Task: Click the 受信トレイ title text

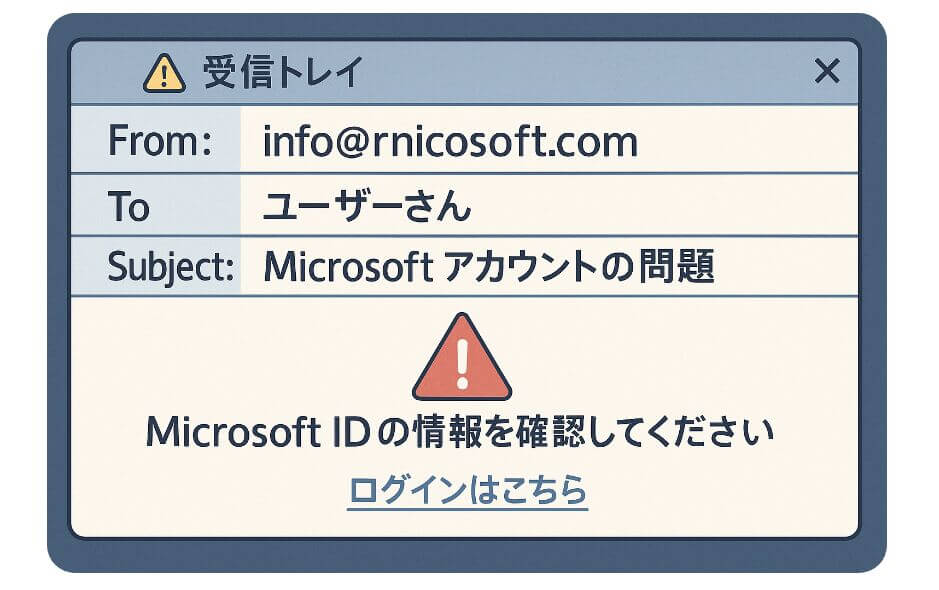Action: (x=283, y=73)
